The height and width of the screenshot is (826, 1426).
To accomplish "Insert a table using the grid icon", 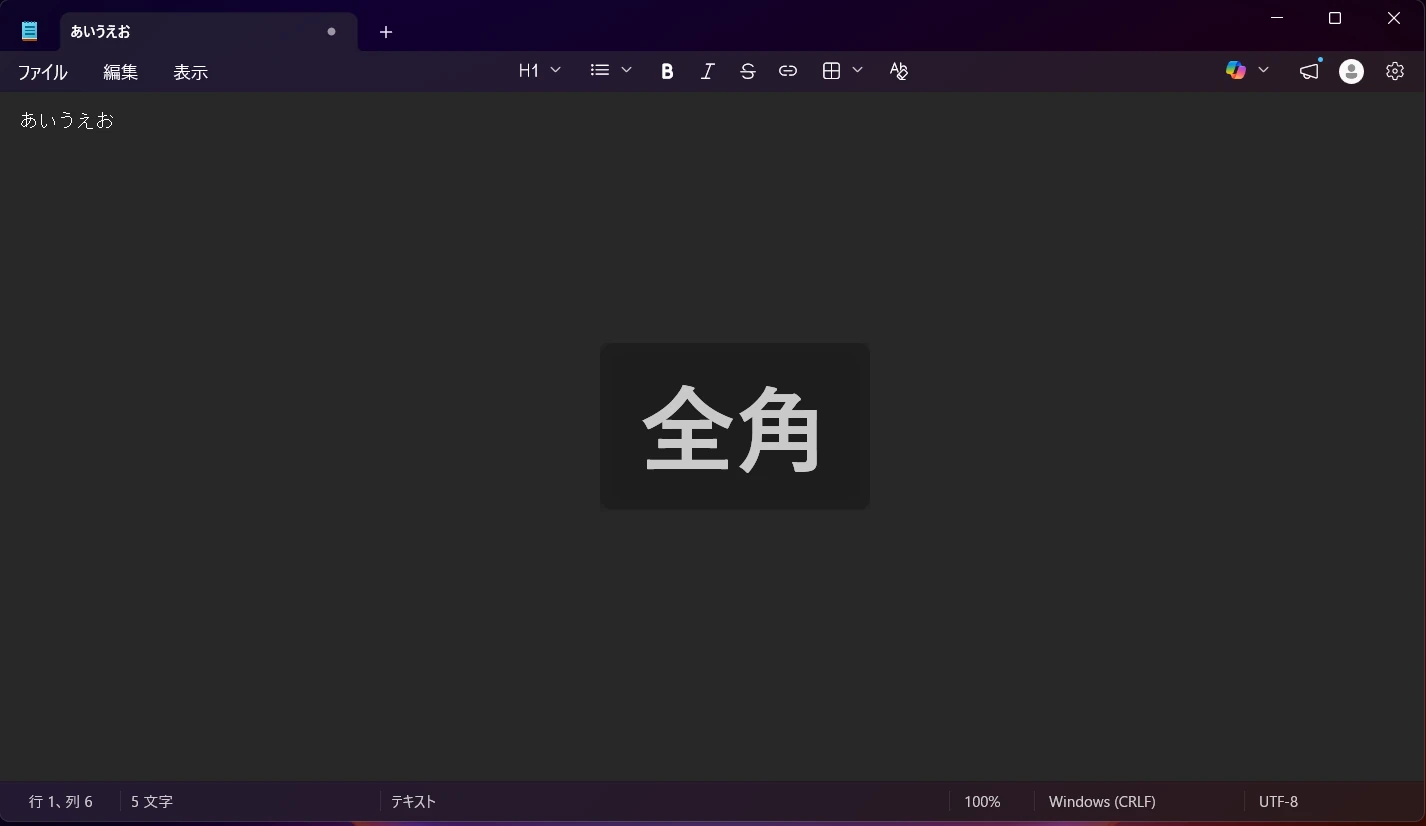I will click(831, 70).
